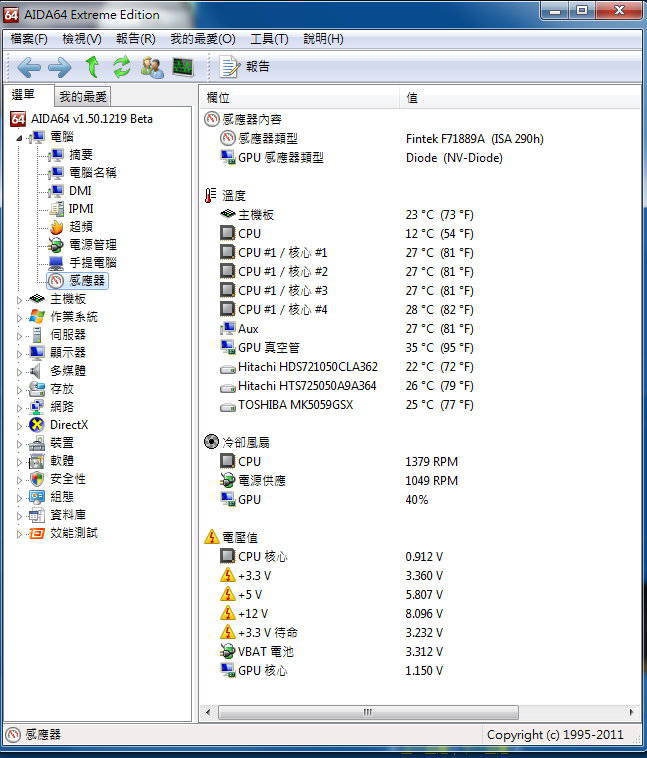
Task: Click the 電源管理 icon in tree
Action: click(x=56, y=246)
